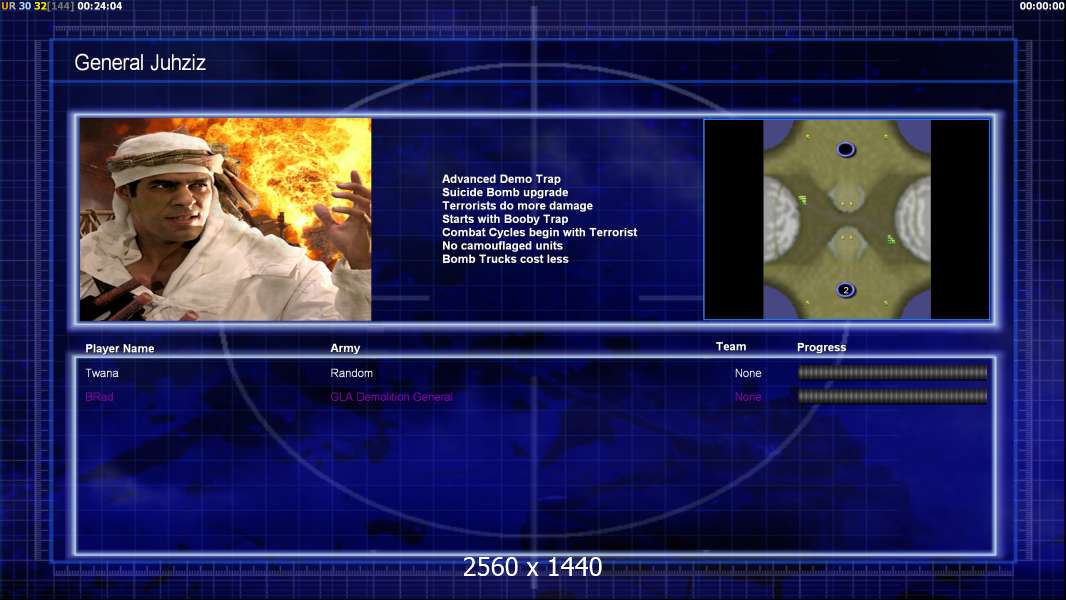The width and height of the screenshot is (1066, 600).
Task: Click the Army column header
Action: point(345,349)
